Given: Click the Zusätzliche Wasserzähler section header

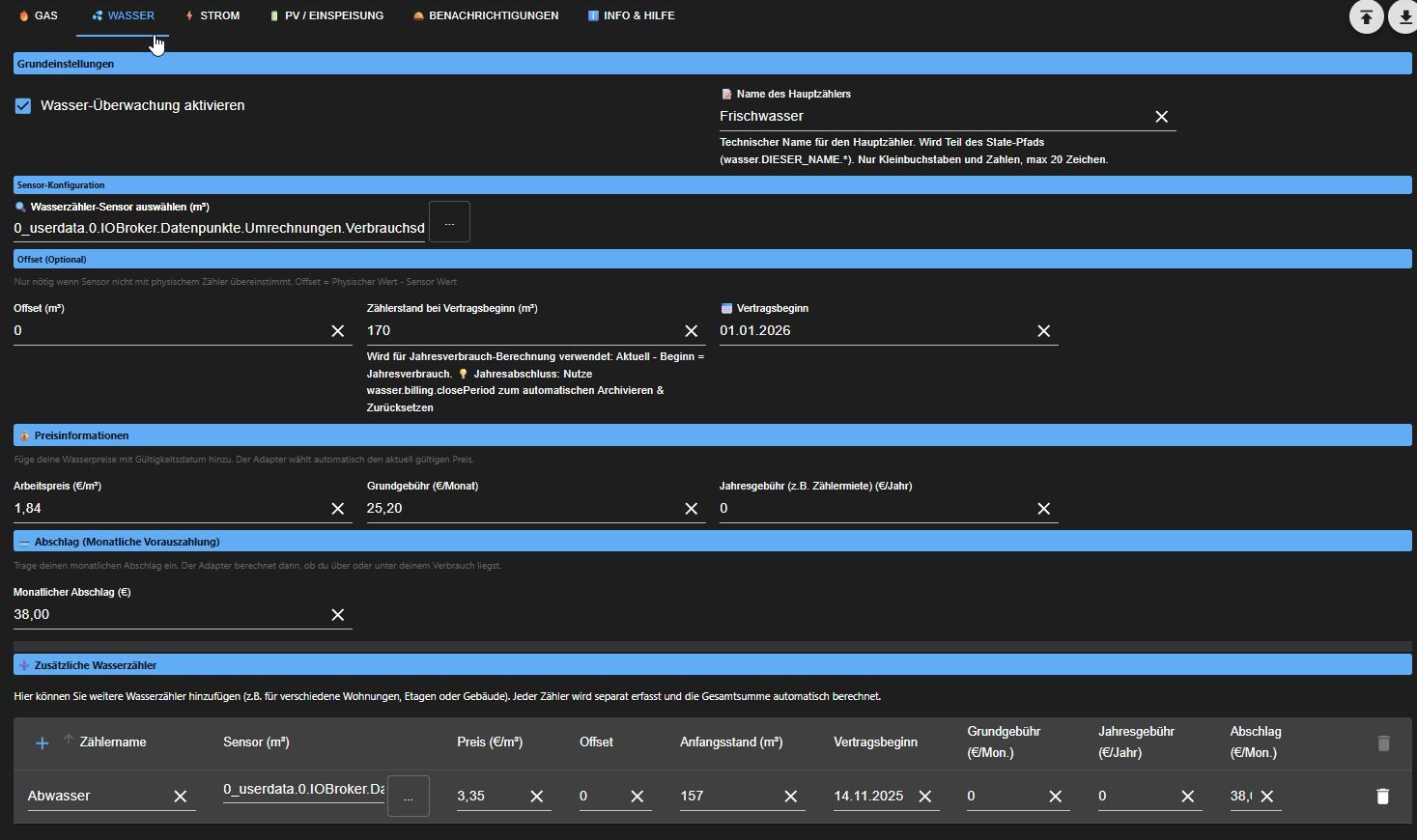Looking at the screenshot, I should (713, 665).
